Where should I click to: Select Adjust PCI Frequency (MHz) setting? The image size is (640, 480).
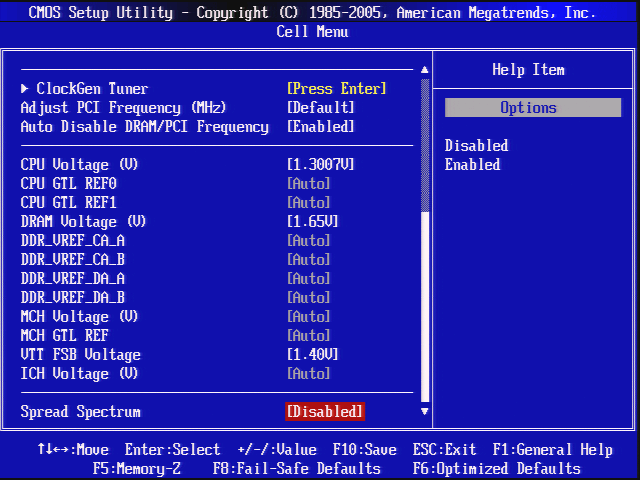coord(123,108)
